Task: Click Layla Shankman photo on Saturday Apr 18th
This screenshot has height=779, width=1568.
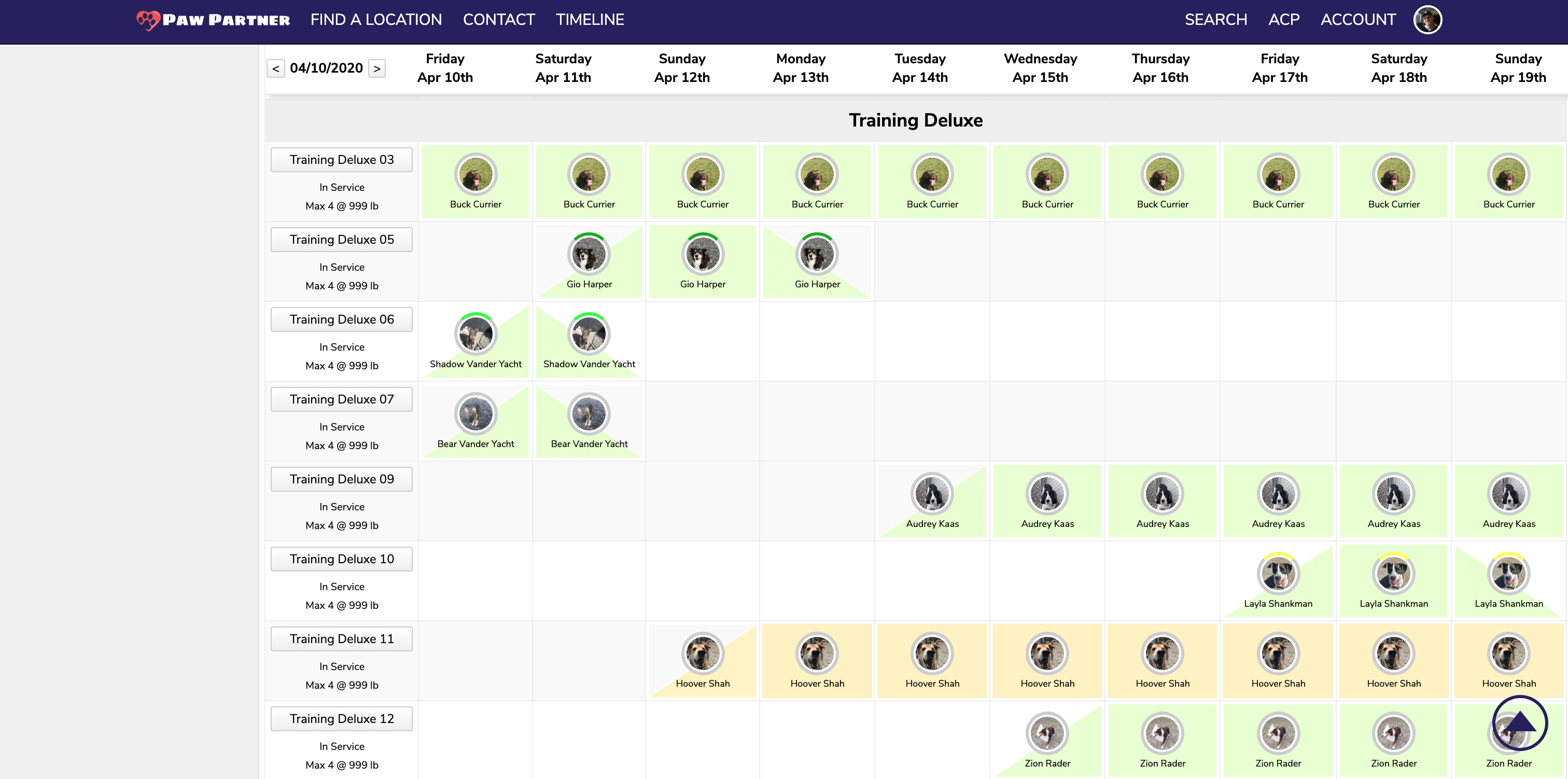Action: pyautogui.click(x=1393, y=574)
